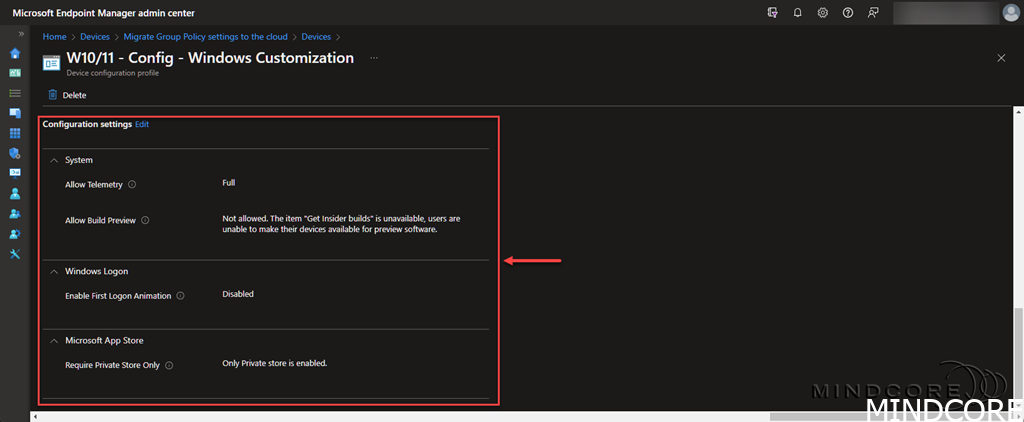
Task: Open the Apps grid icon in sidebar
Action: [x=15, y=133]
